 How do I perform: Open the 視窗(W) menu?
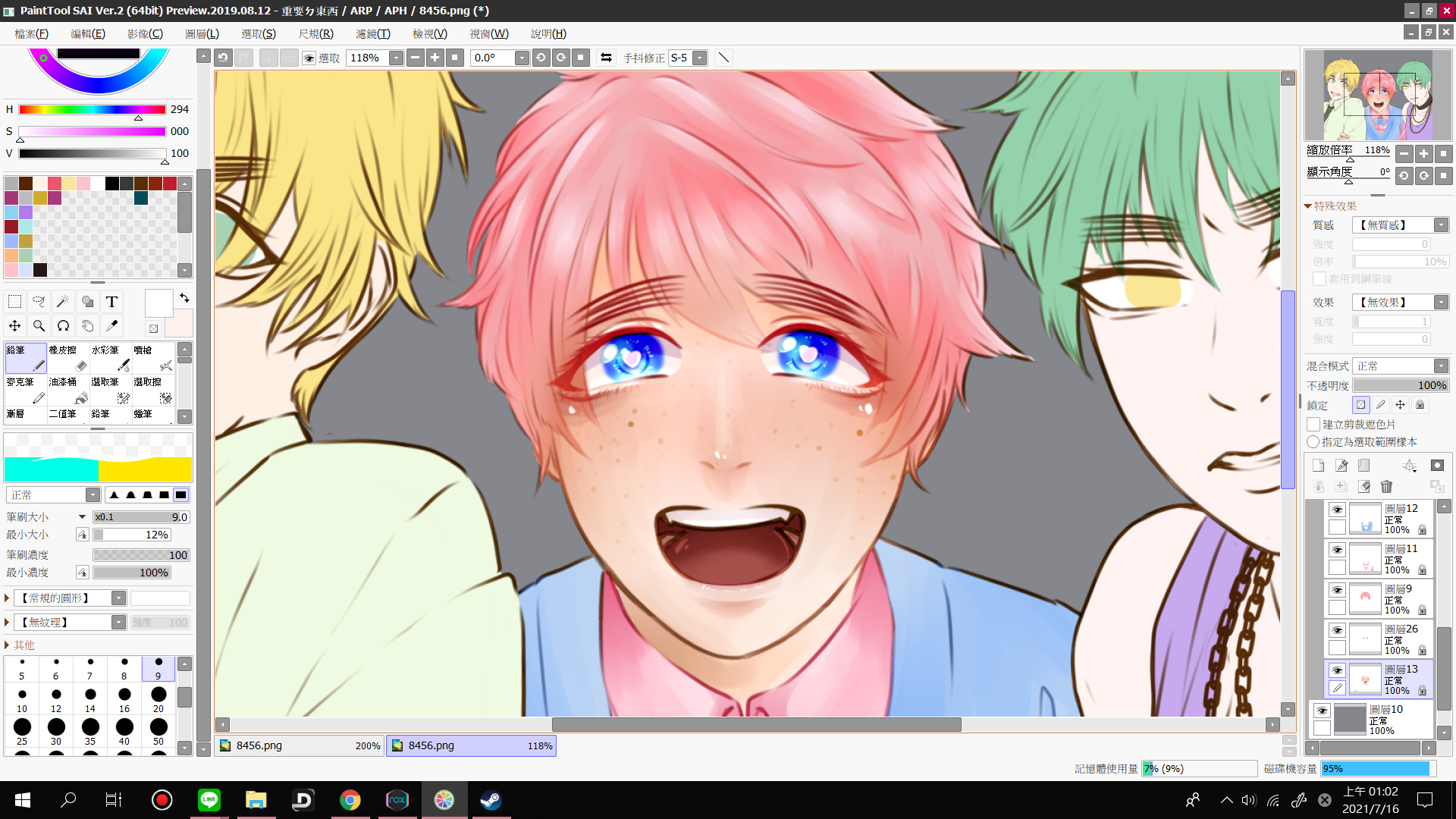point(489,33)
